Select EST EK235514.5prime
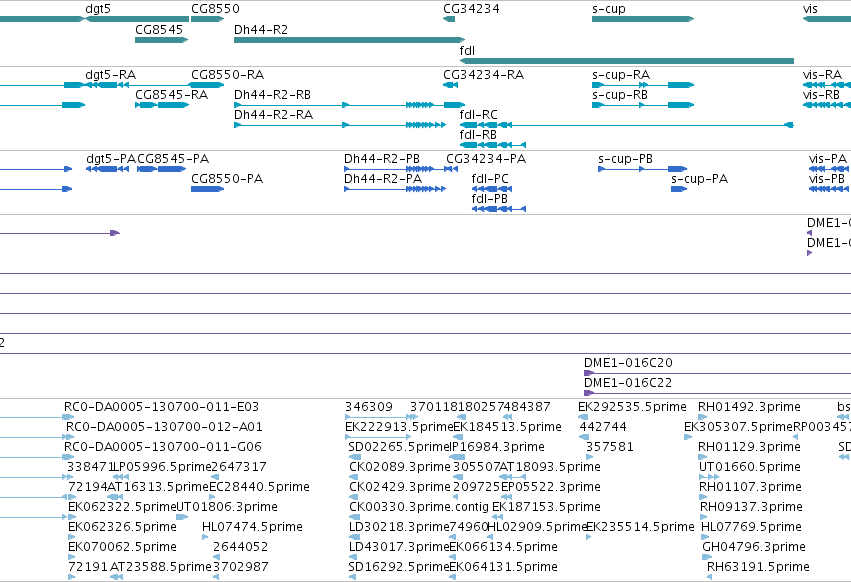 tap(640, 527)
